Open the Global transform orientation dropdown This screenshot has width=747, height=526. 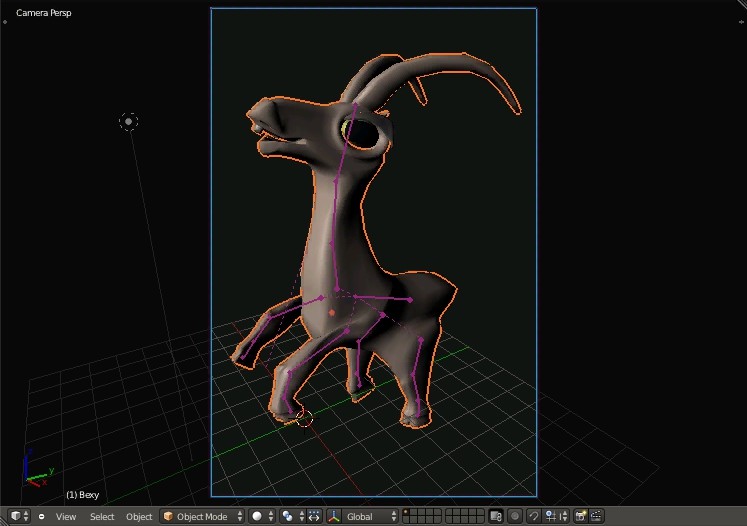pyautogui.click(x=370, y=516)
